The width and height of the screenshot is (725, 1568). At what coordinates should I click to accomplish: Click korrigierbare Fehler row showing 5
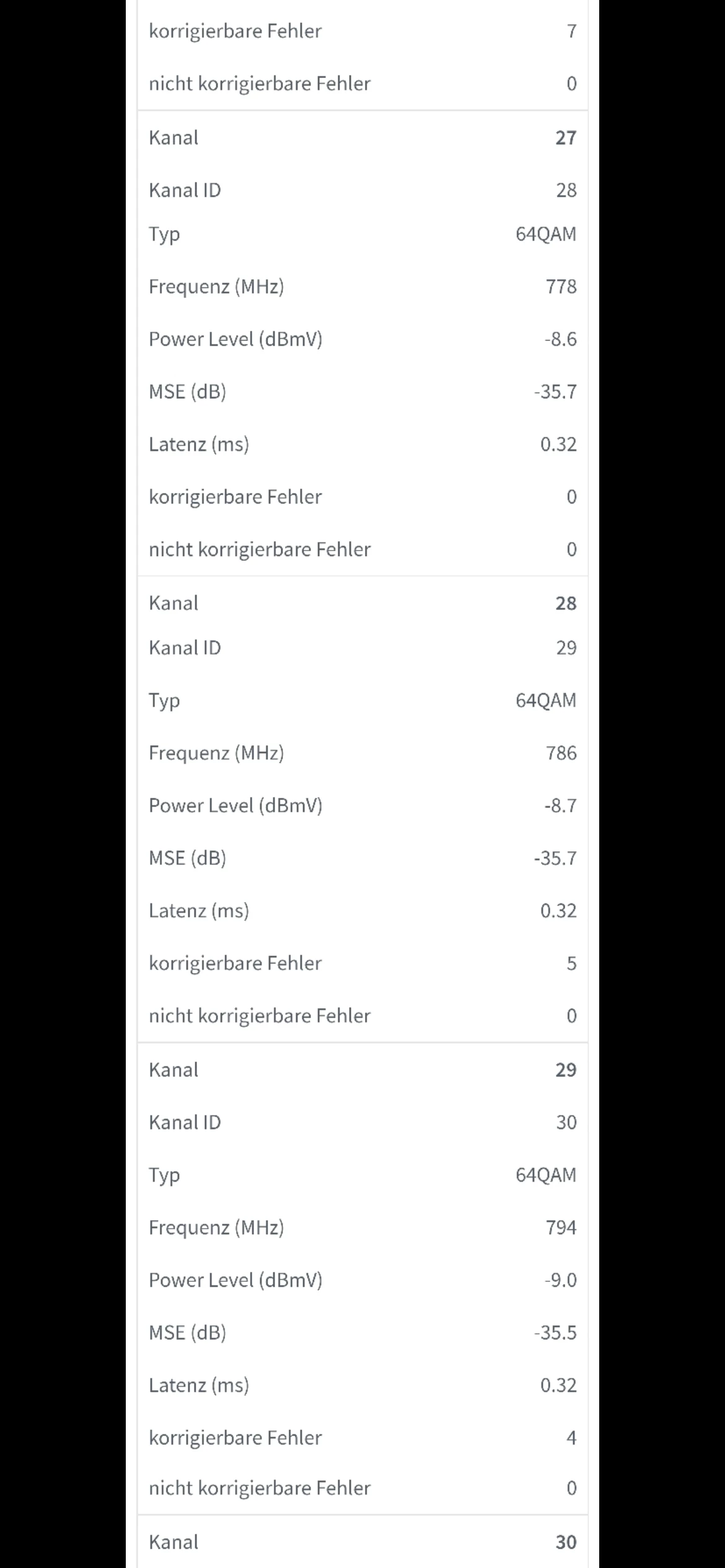(362, 963)
